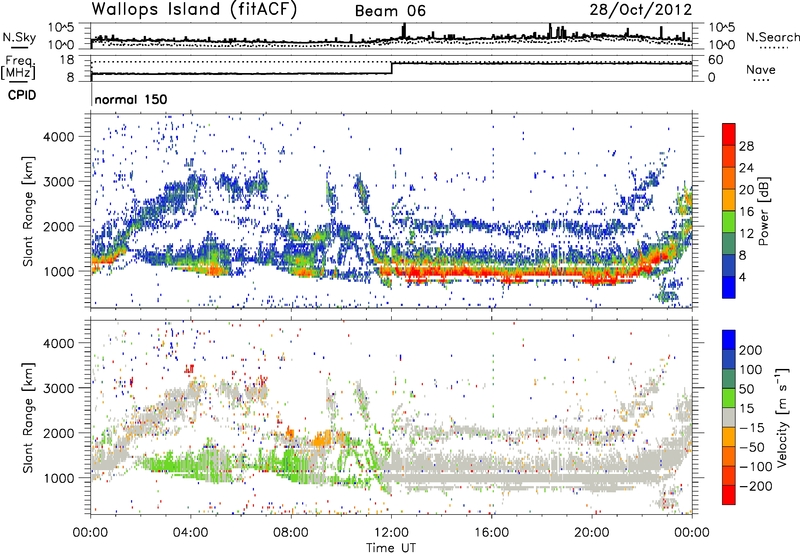Click the '1000' tick on the velocity panel
This screenshot has width=800, height=554.
click(x=59, y=478)
